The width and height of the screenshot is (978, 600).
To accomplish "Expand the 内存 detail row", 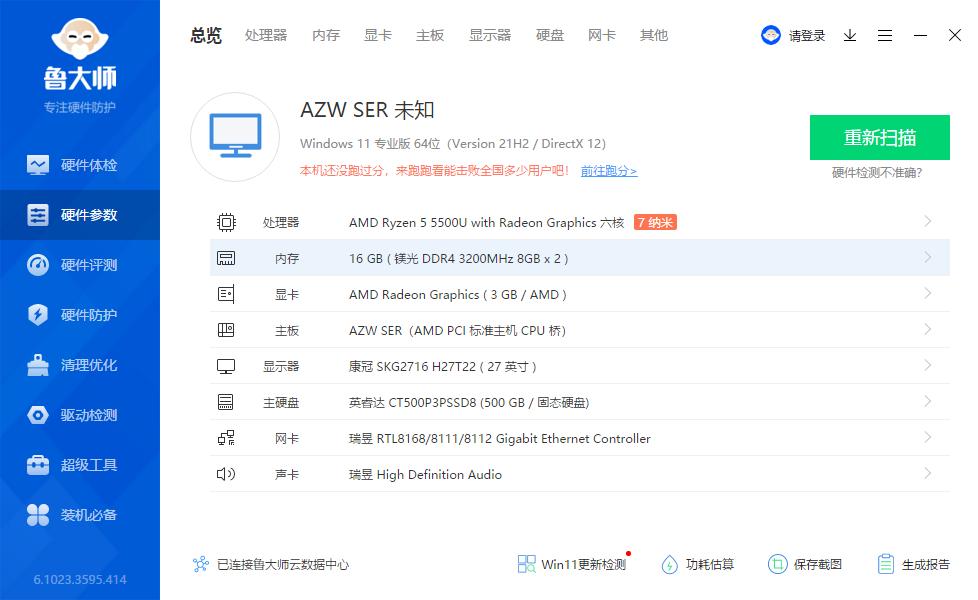I will click(x=580, y=258).
